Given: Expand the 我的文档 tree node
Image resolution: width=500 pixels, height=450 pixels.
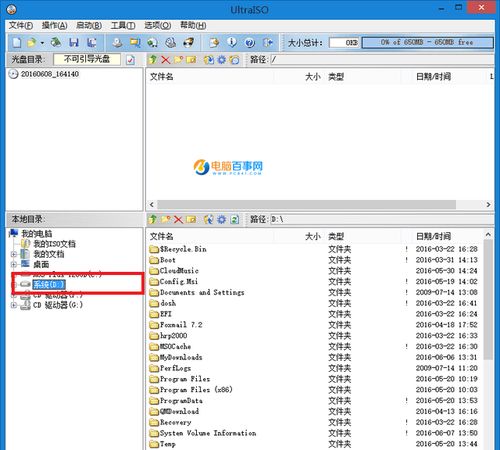Looking at the screenshot, I should click(x=14, y=254).
